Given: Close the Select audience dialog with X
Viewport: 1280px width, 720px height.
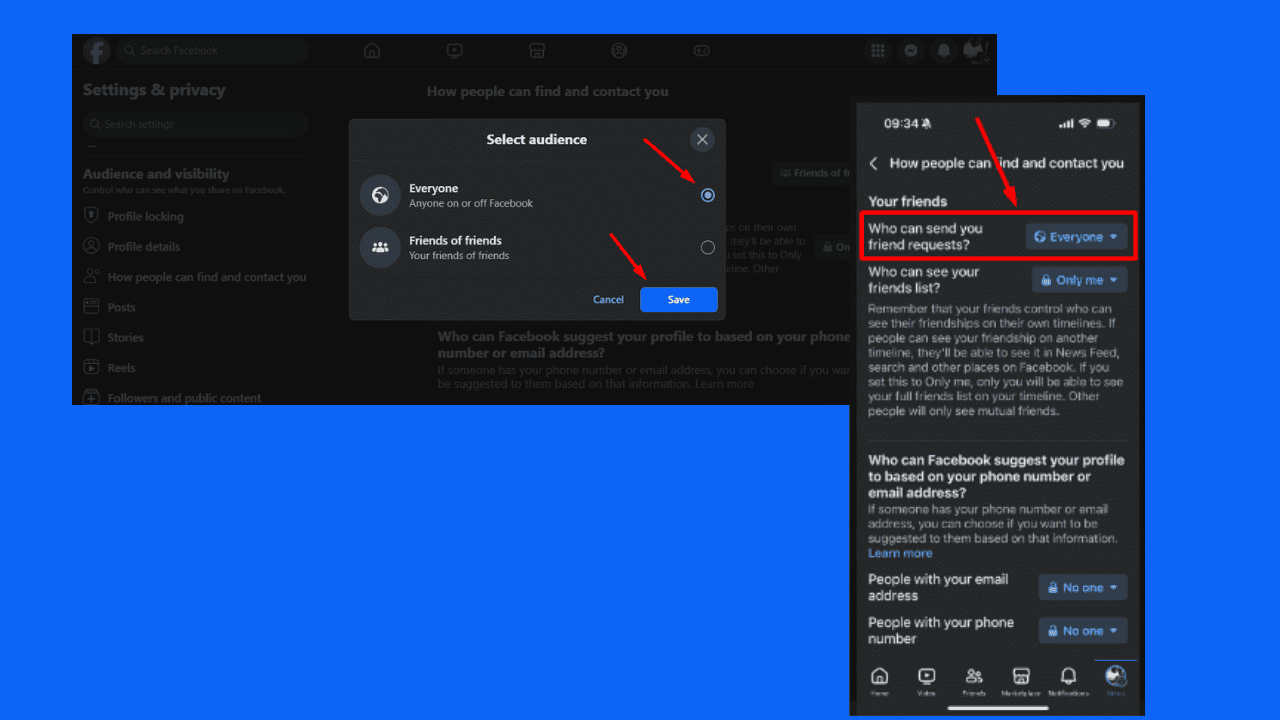Looking at the screenshot, I should [x=702, y=140].
